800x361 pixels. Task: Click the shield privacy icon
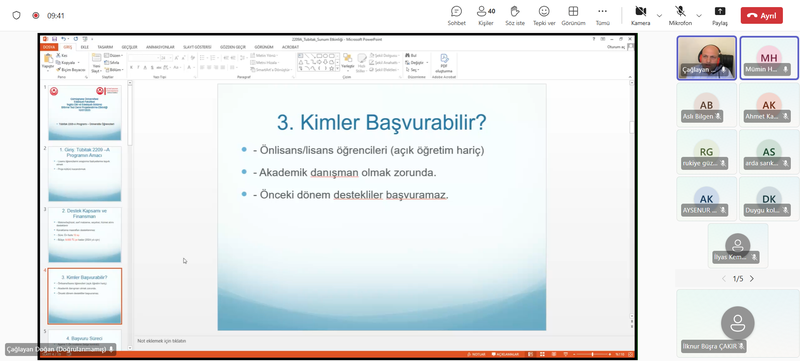16,16
